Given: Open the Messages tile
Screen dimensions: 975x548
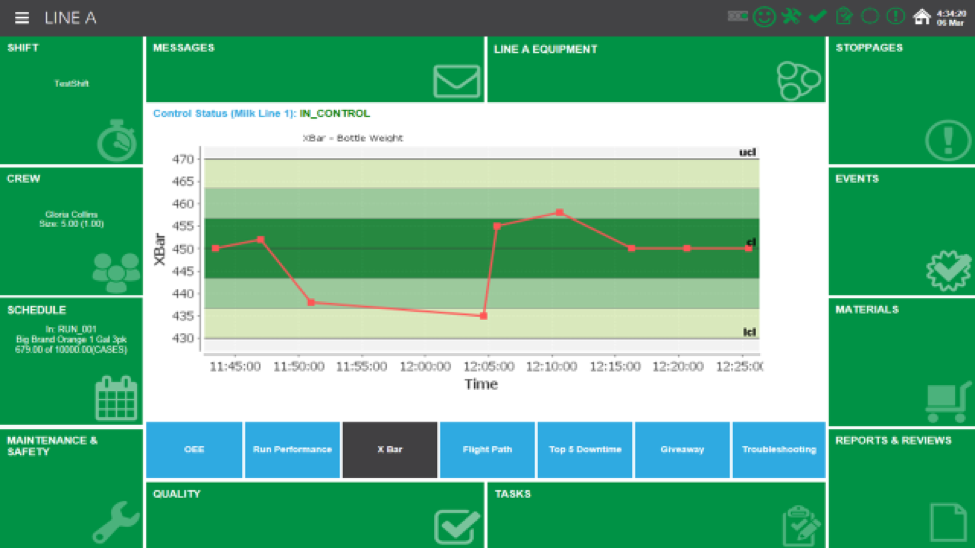Looking at the screenshot, I should click(x=315, y=70).
